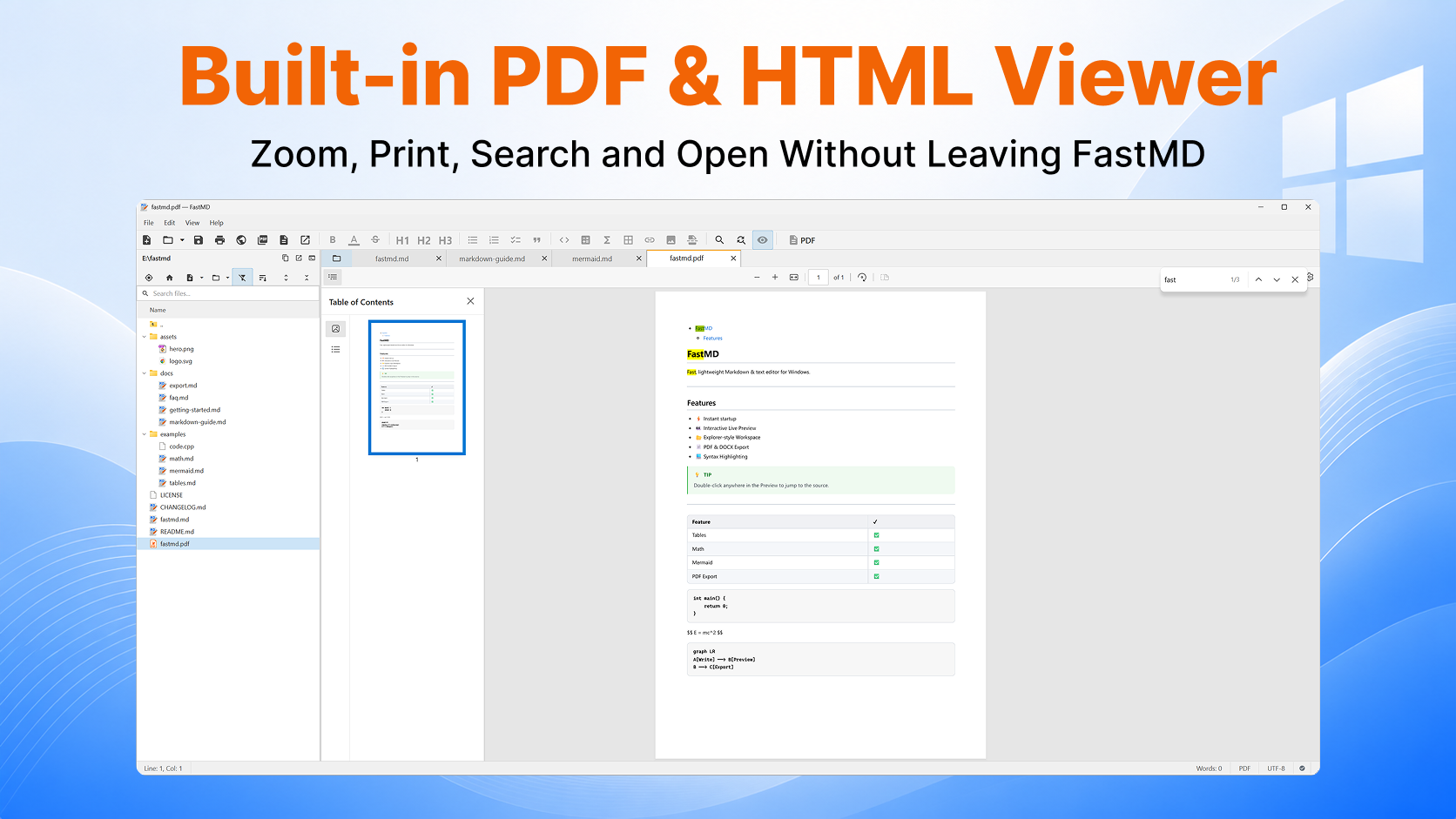
Task: Toggle live preview eye icon
Action: (763, 240)
